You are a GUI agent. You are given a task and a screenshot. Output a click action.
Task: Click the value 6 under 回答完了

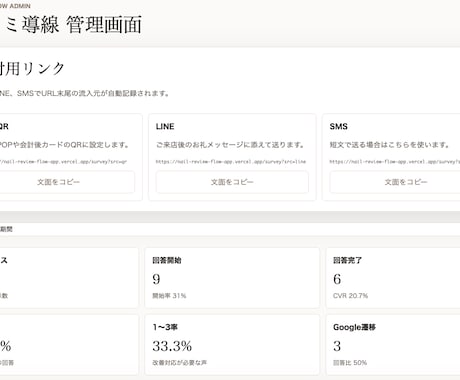[x=337, y=279]
